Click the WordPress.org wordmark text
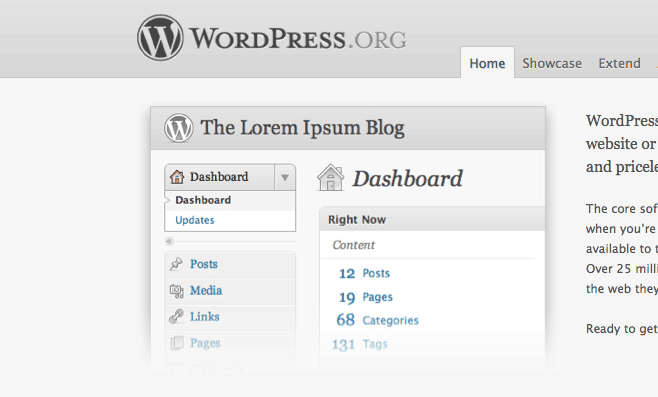 pyautogui.click(x=298, y=39)
